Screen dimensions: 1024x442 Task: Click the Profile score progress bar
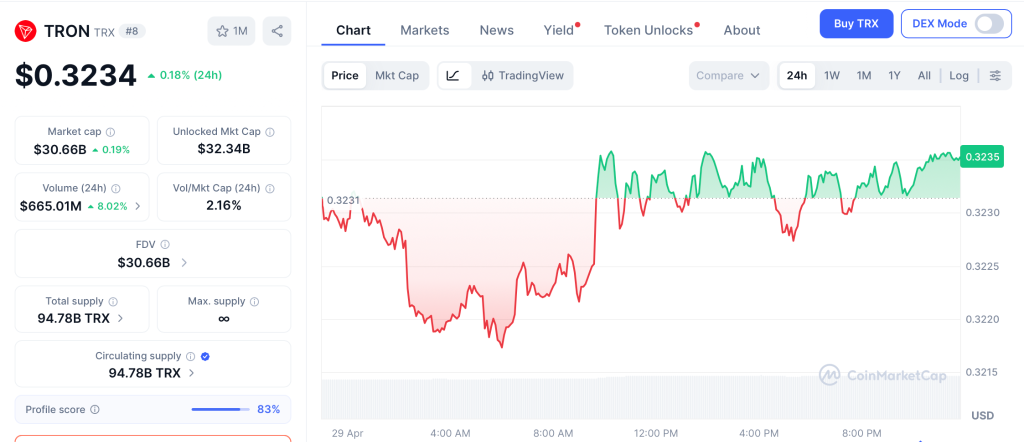pyautogui.click(x=220, y=409)
